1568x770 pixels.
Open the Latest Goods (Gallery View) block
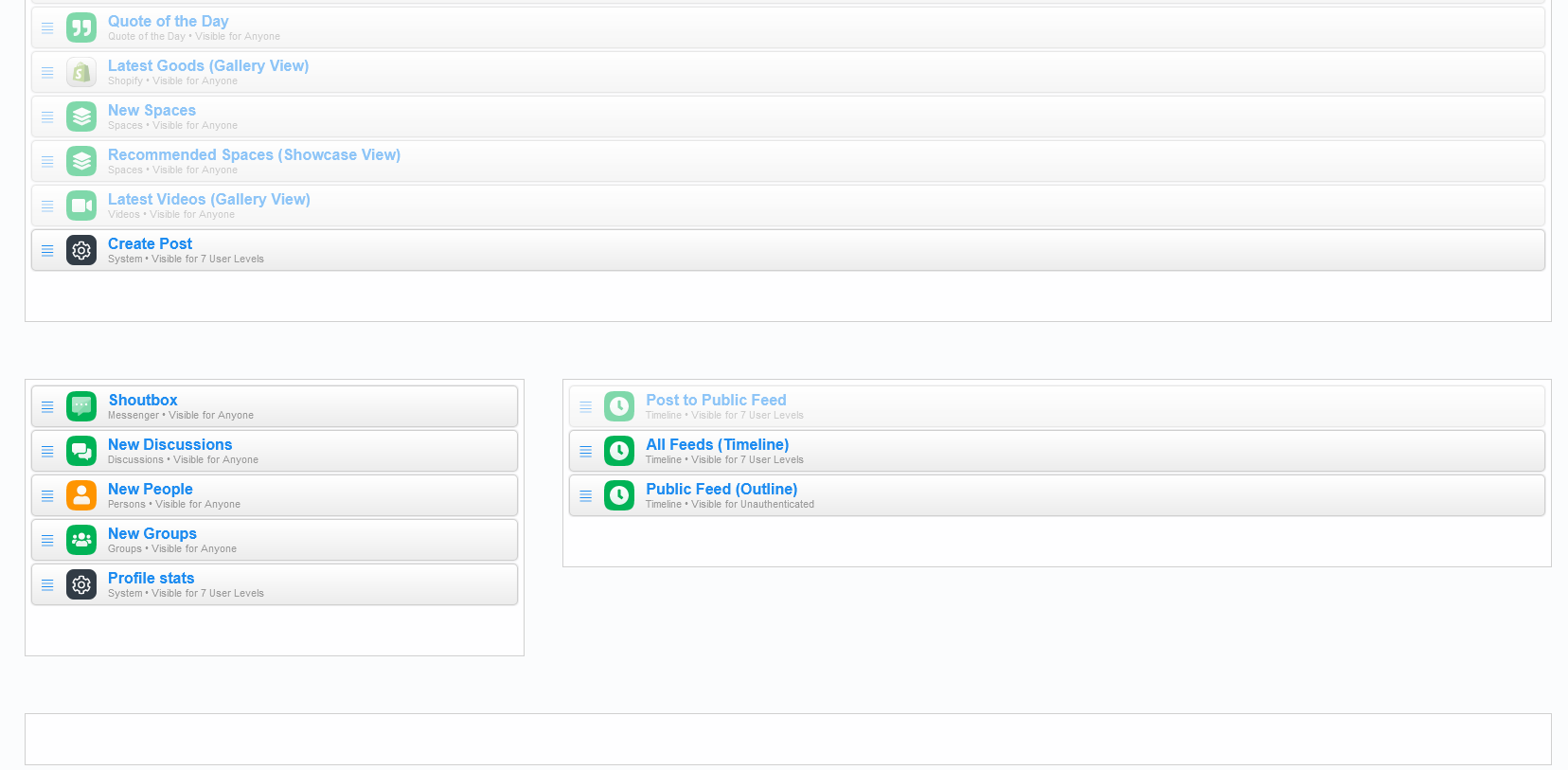coord(207,66)
